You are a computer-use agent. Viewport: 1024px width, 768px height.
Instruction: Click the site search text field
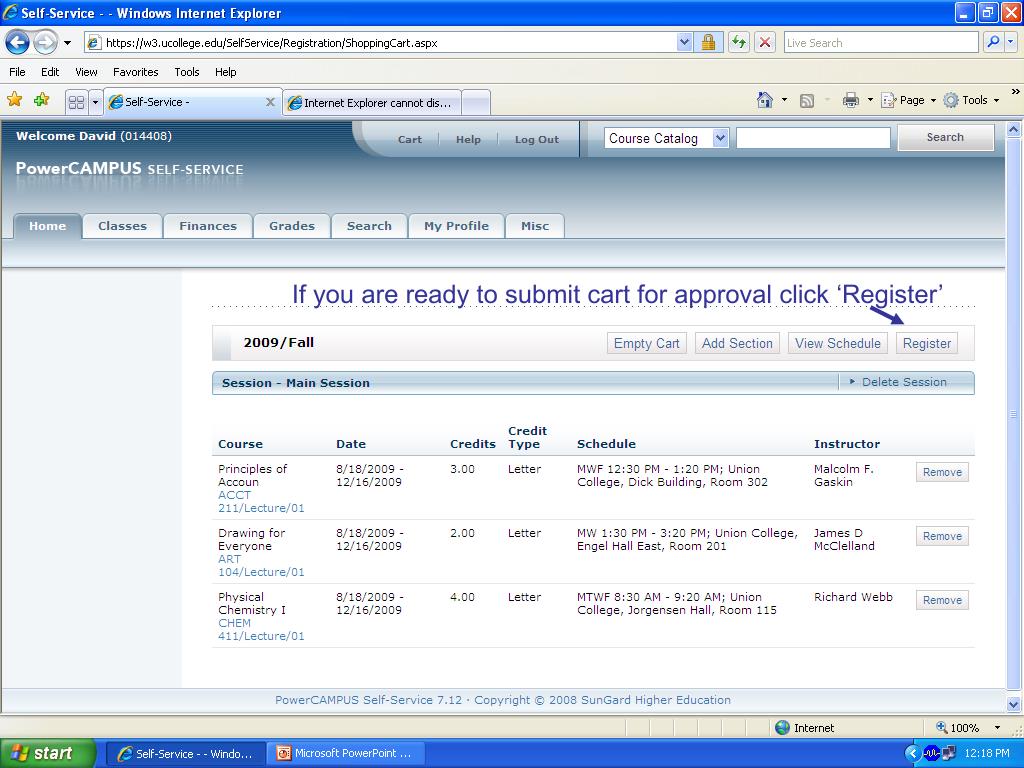(x=813, y=138)
